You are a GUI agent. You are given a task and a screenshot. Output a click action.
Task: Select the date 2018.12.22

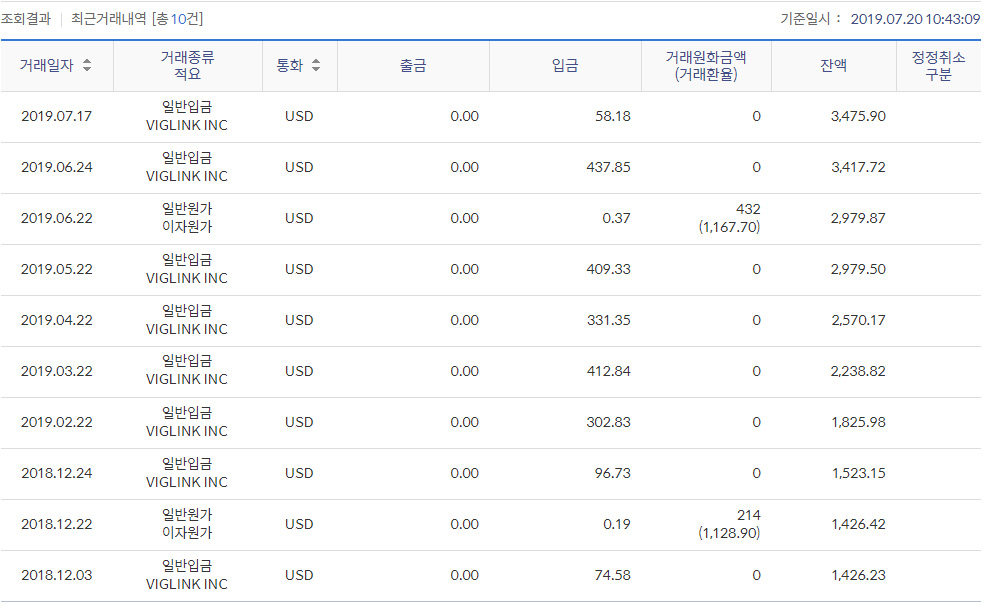[x=57, y=524]
